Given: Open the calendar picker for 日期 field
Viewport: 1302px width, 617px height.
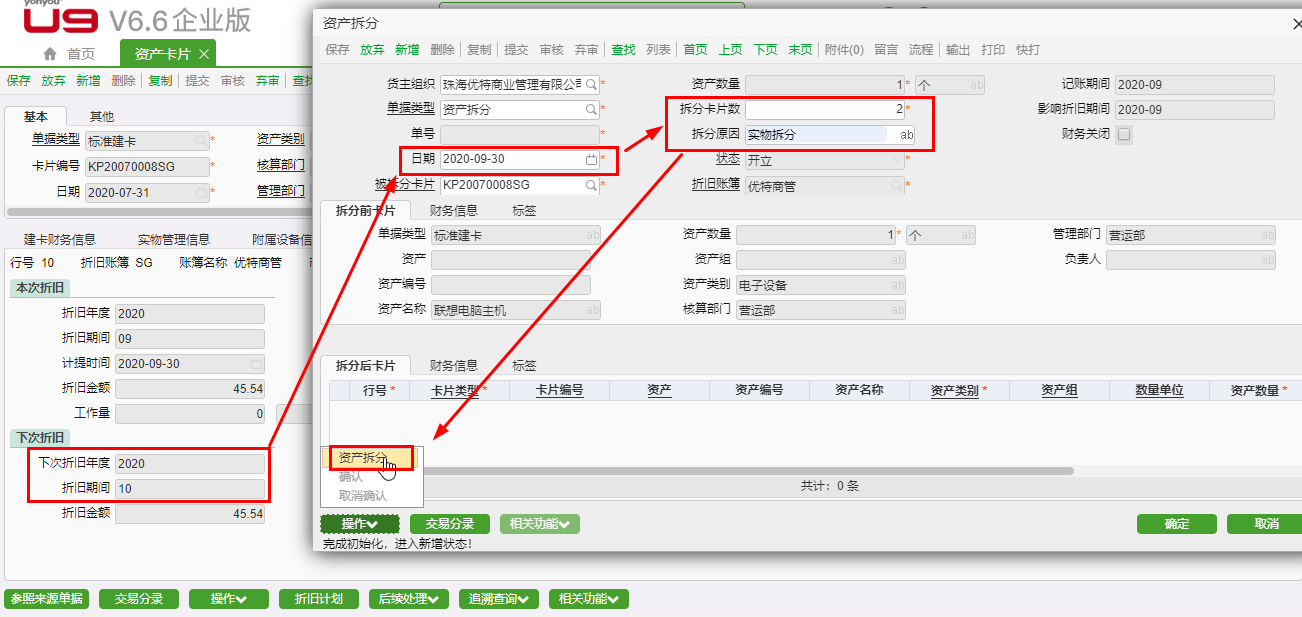Looking at the screenshot, I should (591, 160).
